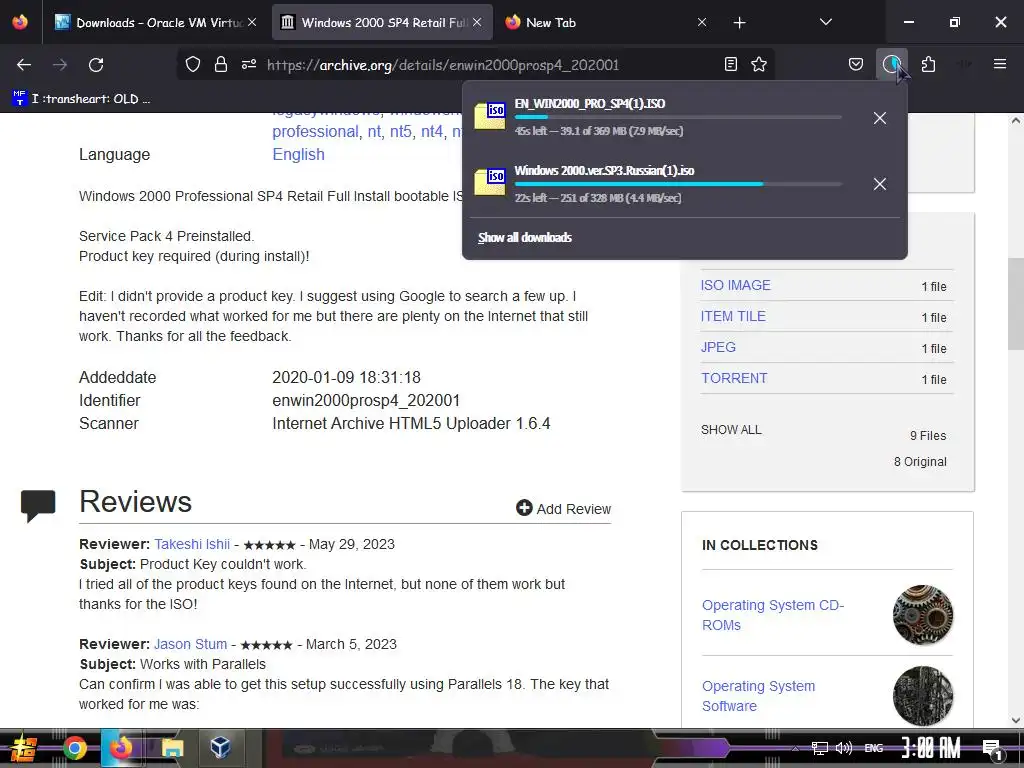Click the EN_WIN2000_PRO_SP4(1).ISO file icon
1024x768 pixels.
490,116
